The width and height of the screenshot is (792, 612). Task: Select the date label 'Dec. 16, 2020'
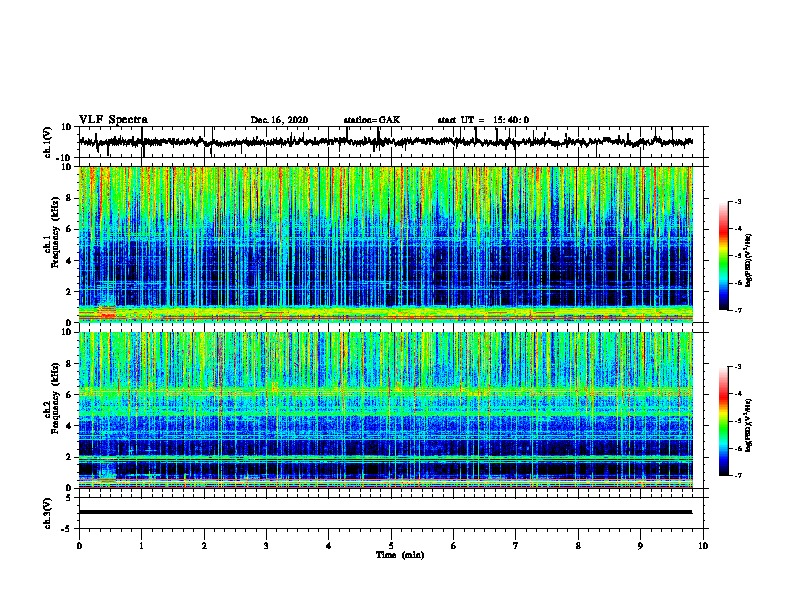[x=279, y=120]
